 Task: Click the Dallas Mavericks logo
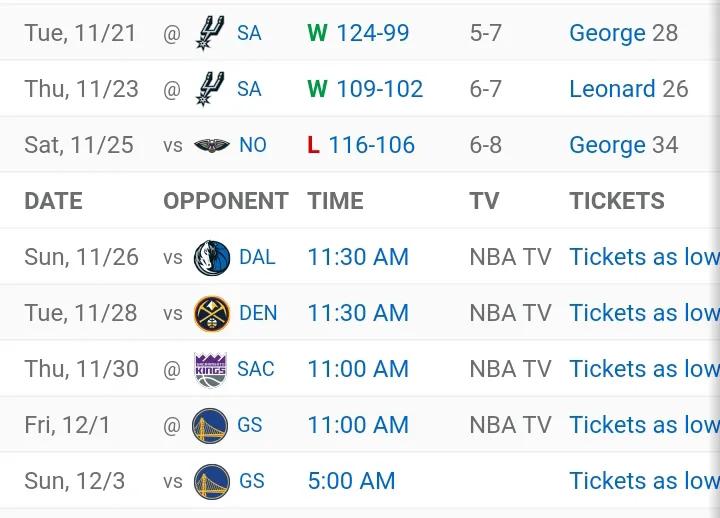[212, 257]
